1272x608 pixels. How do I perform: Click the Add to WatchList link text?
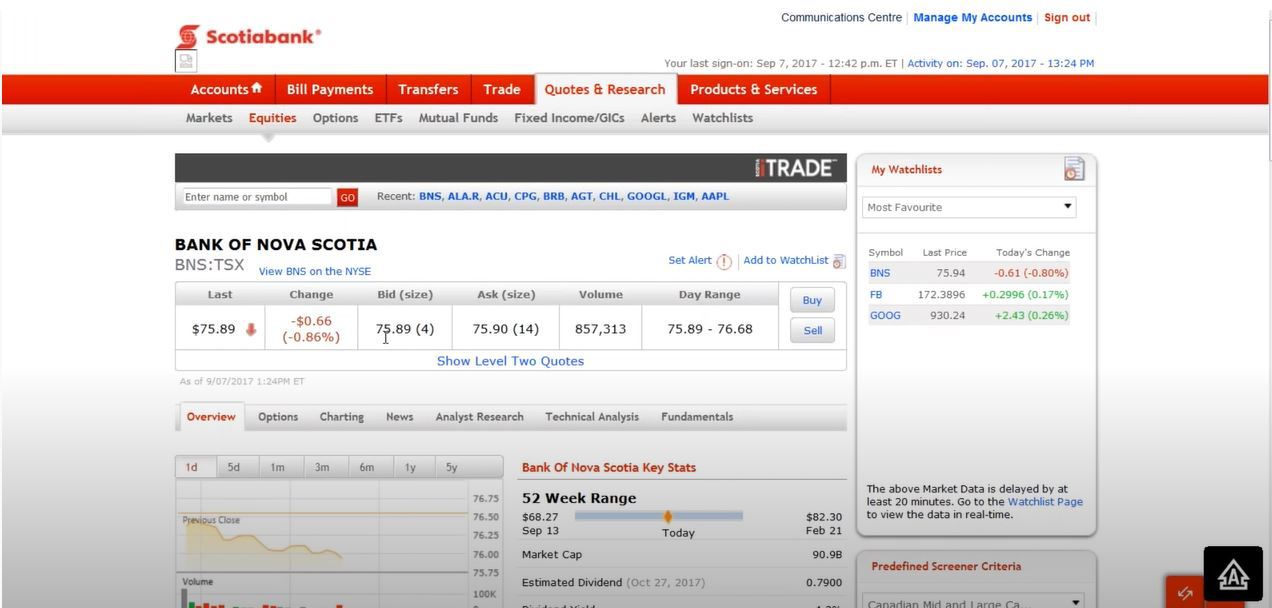pos(786,261)
